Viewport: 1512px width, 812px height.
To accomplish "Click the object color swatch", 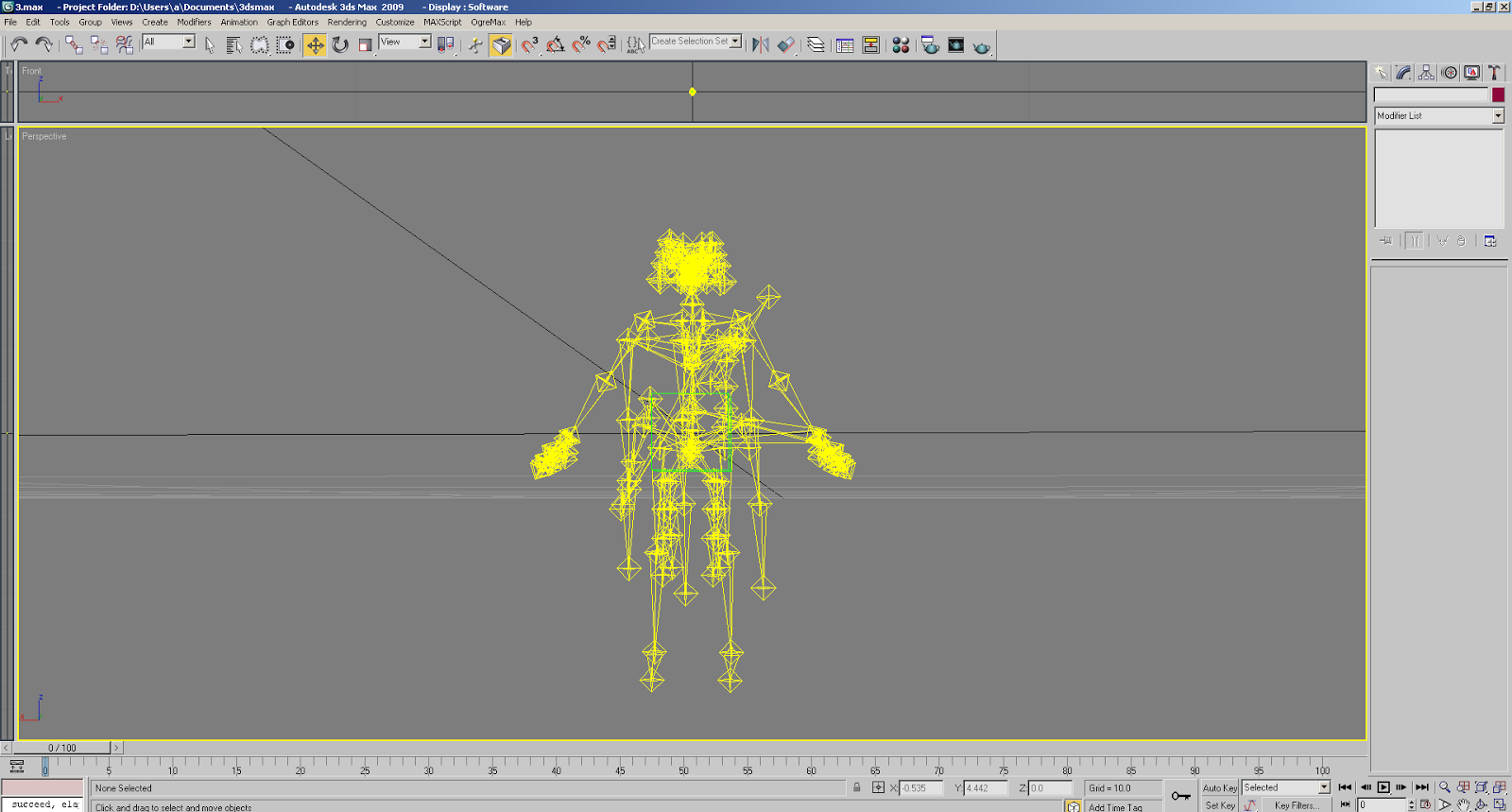I will tap(1498, 95).
